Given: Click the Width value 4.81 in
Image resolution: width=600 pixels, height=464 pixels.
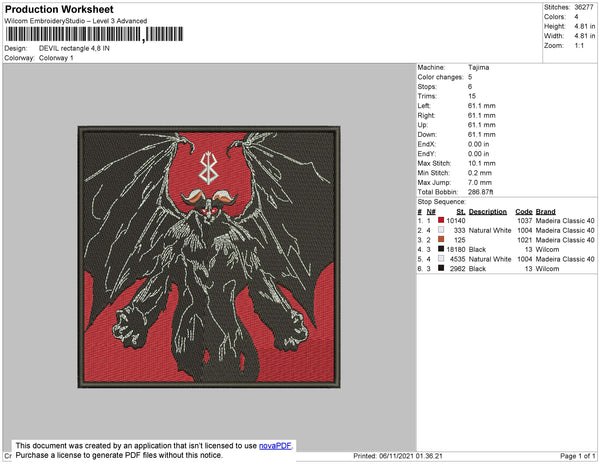Looking at the screenshot, I should (x=585, y=36).
